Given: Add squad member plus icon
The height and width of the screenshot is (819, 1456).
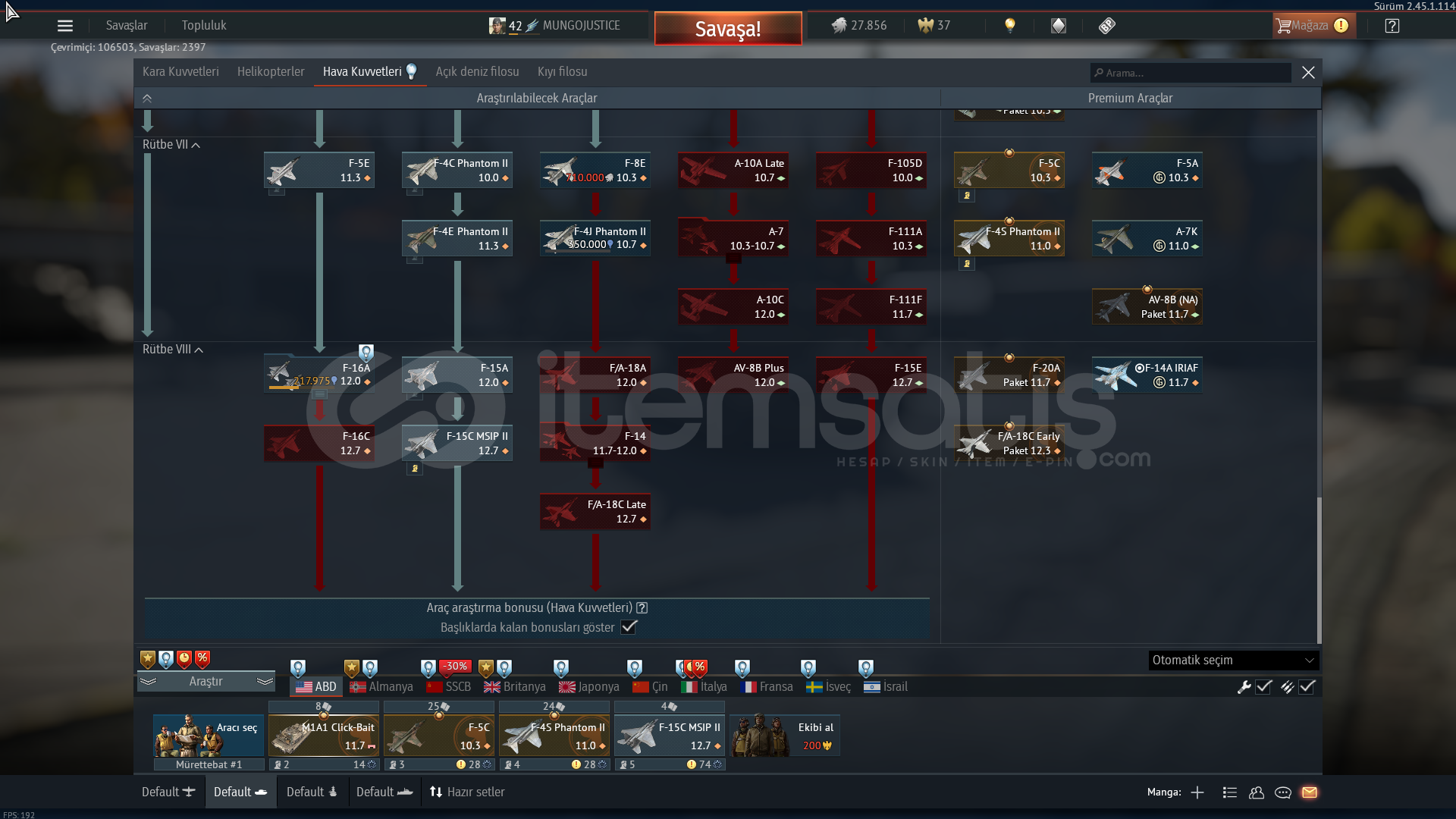Looking at the screenshot, I should [1197, 792].
